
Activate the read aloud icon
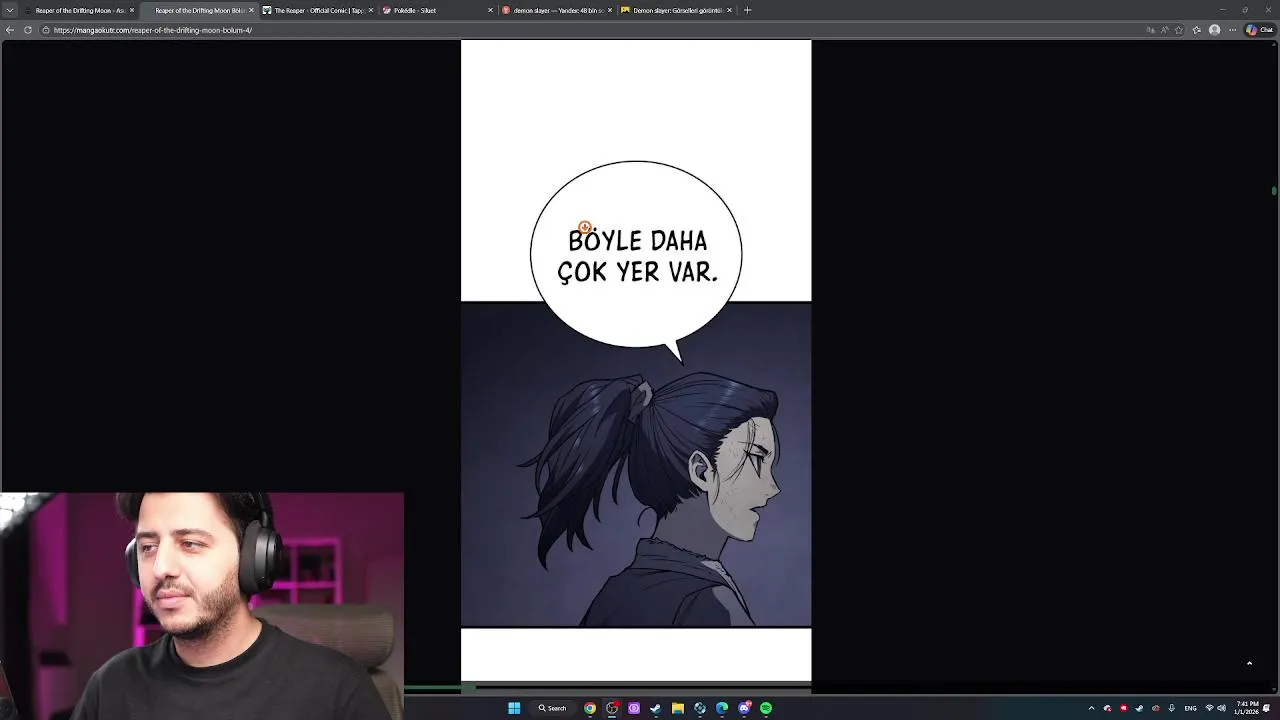click(1165, 30)
